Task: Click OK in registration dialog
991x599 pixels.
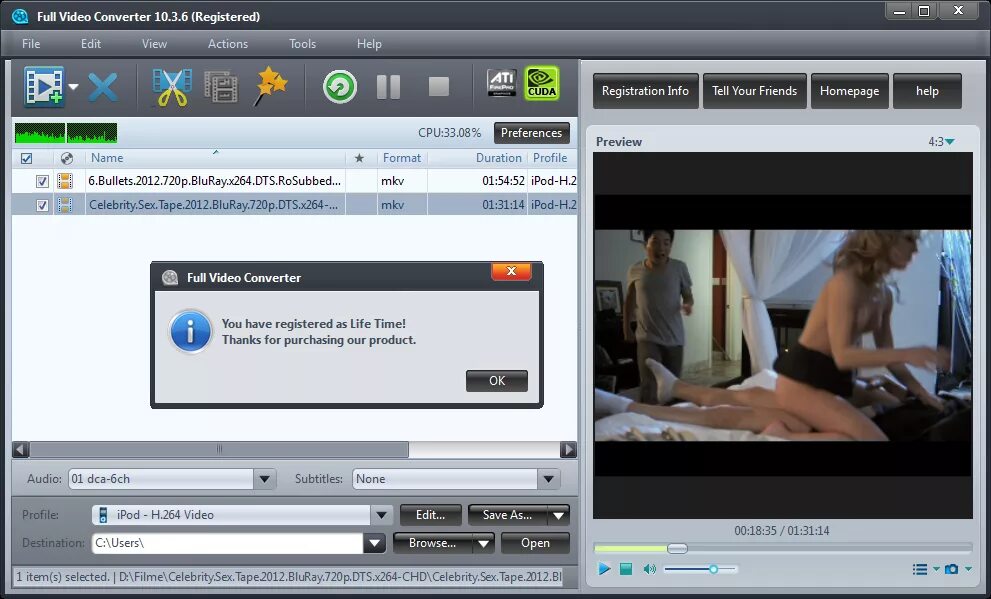Action: (497, 381)
